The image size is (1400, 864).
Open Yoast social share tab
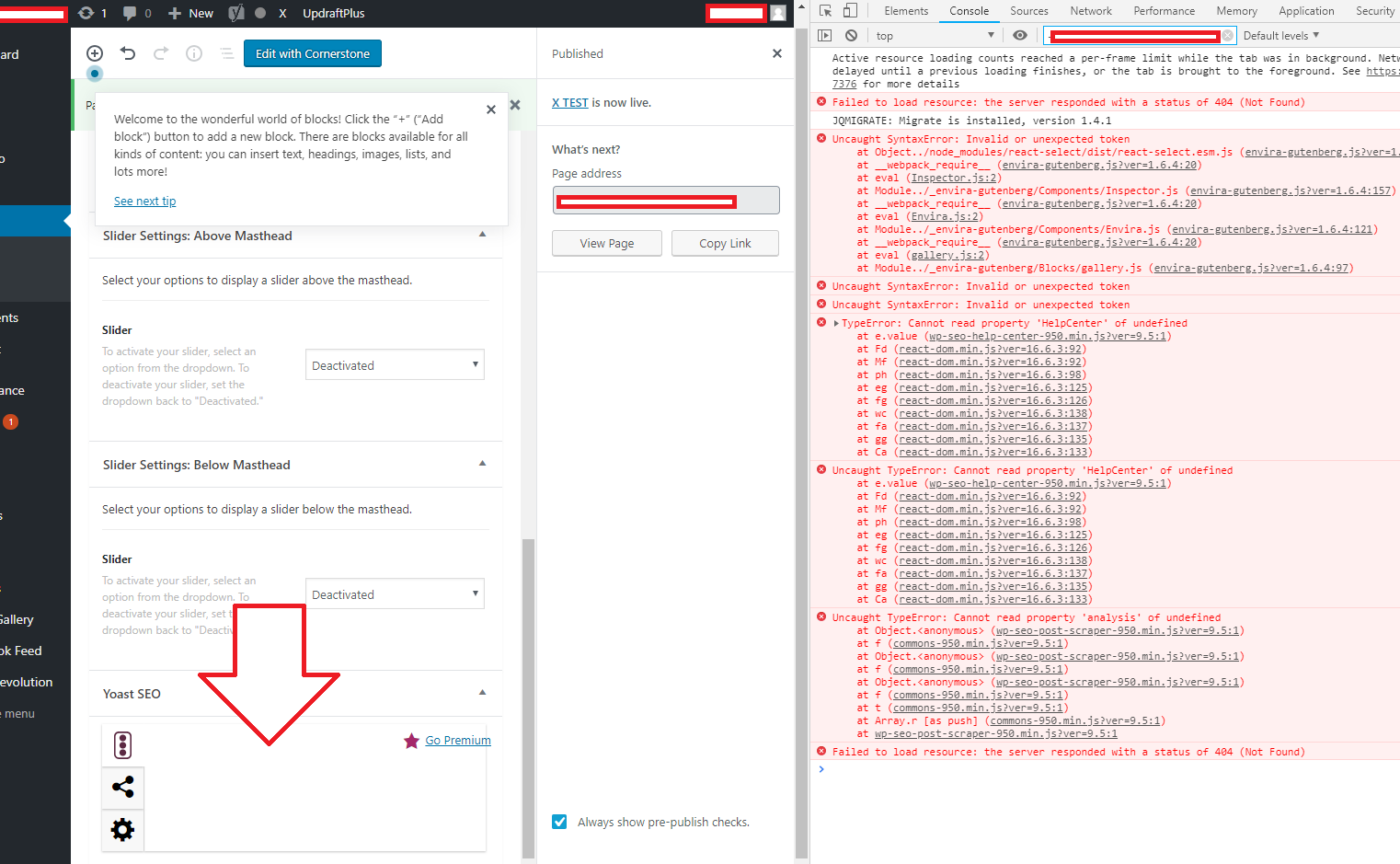[122, 787]
